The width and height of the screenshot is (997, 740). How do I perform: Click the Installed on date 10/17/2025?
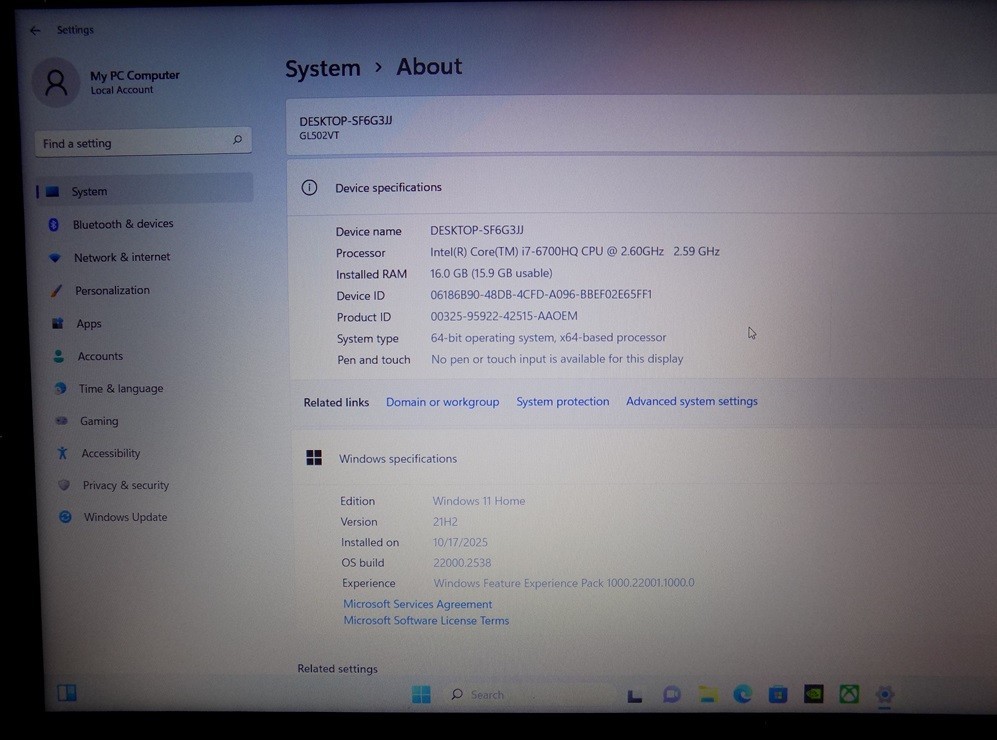click(460, 542)
